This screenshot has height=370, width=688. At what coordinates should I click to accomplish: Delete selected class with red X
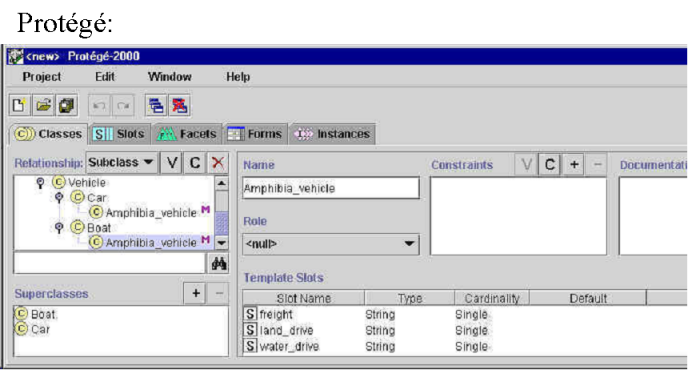(x=218, y=163)
